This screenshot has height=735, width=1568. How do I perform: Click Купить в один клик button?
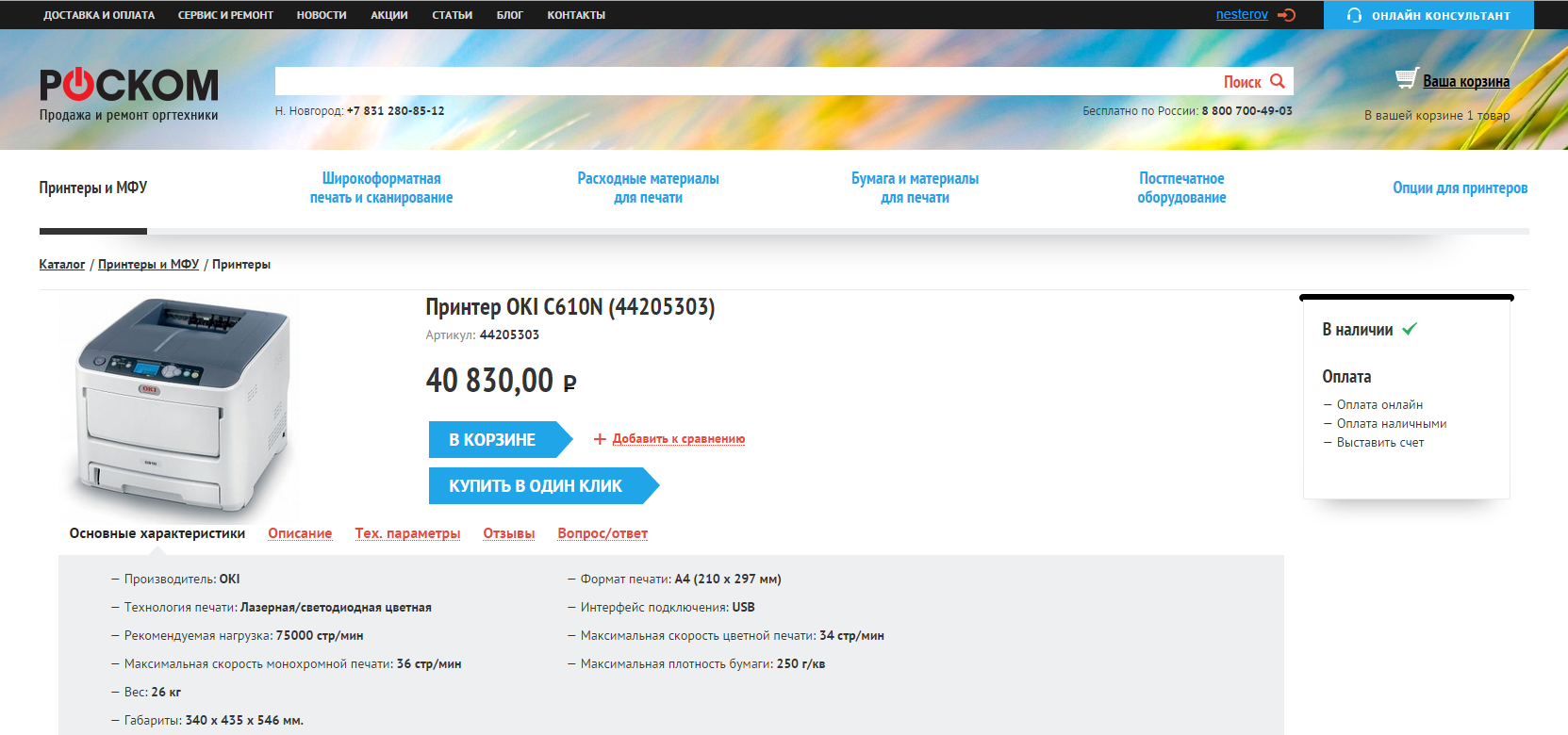(x=544, y=485)
